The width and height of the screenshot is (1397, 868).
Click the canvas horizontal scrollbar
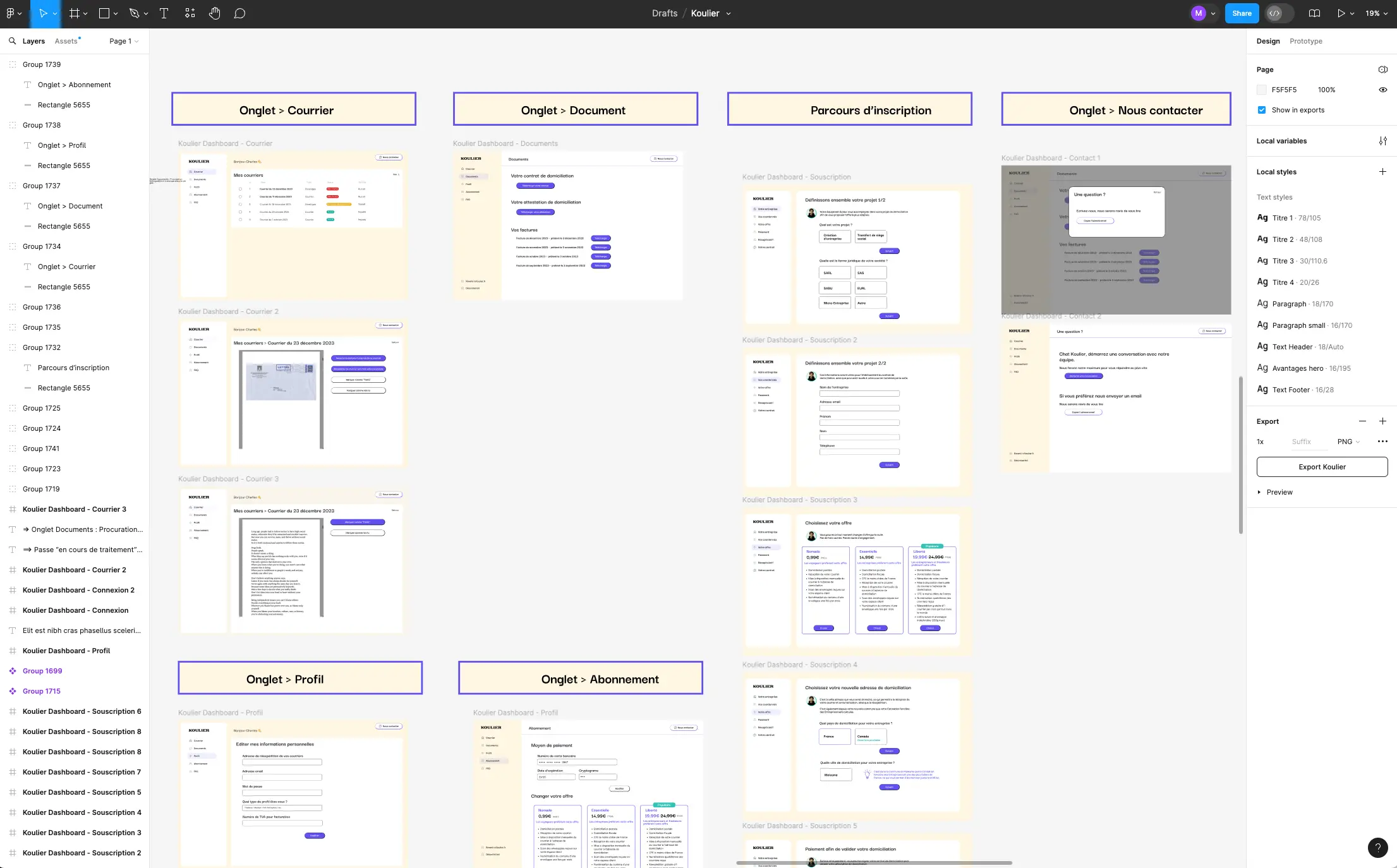(x=874, y=862)
